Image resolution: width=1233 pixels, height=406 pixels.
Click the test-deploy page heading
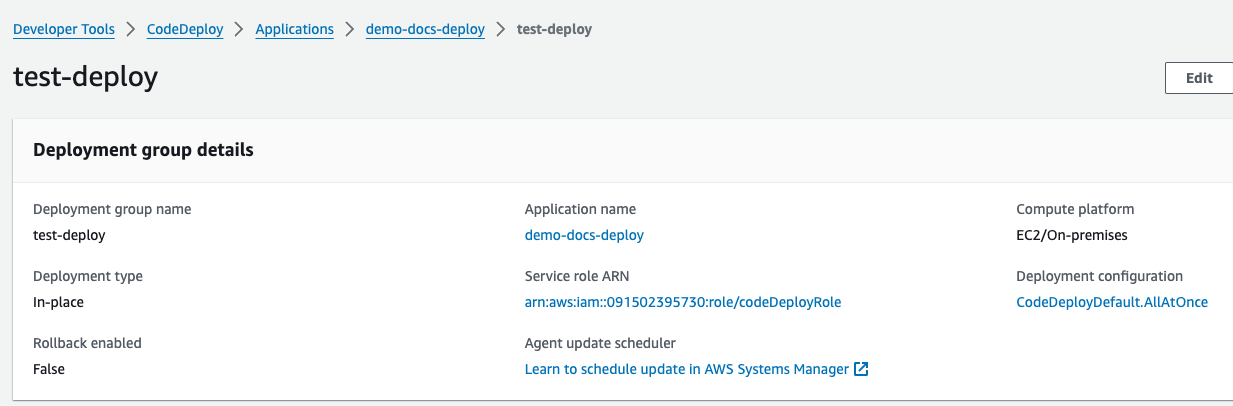point(86,78)
